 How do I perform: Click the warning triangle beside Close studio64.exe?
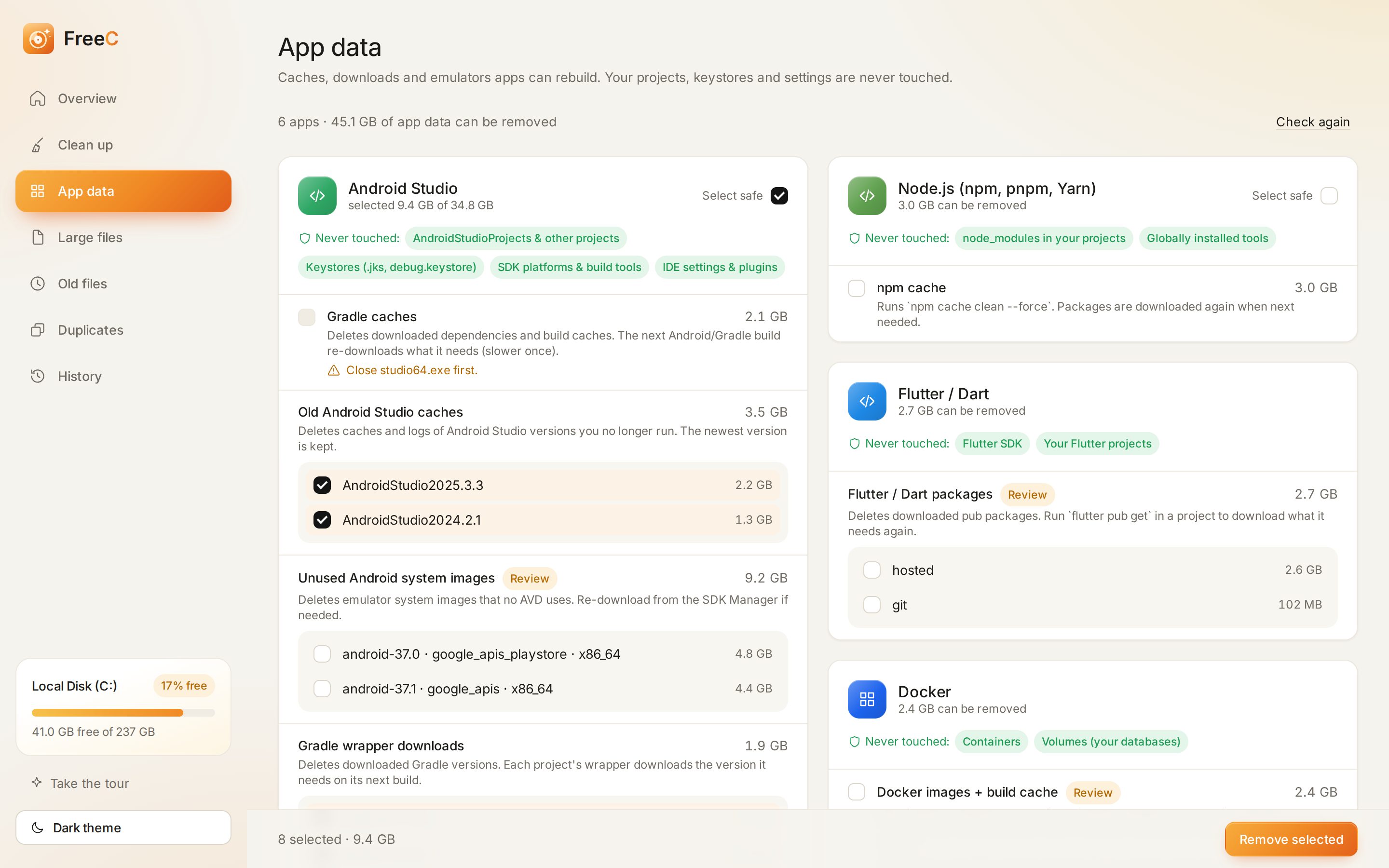(x=333, y=371)
